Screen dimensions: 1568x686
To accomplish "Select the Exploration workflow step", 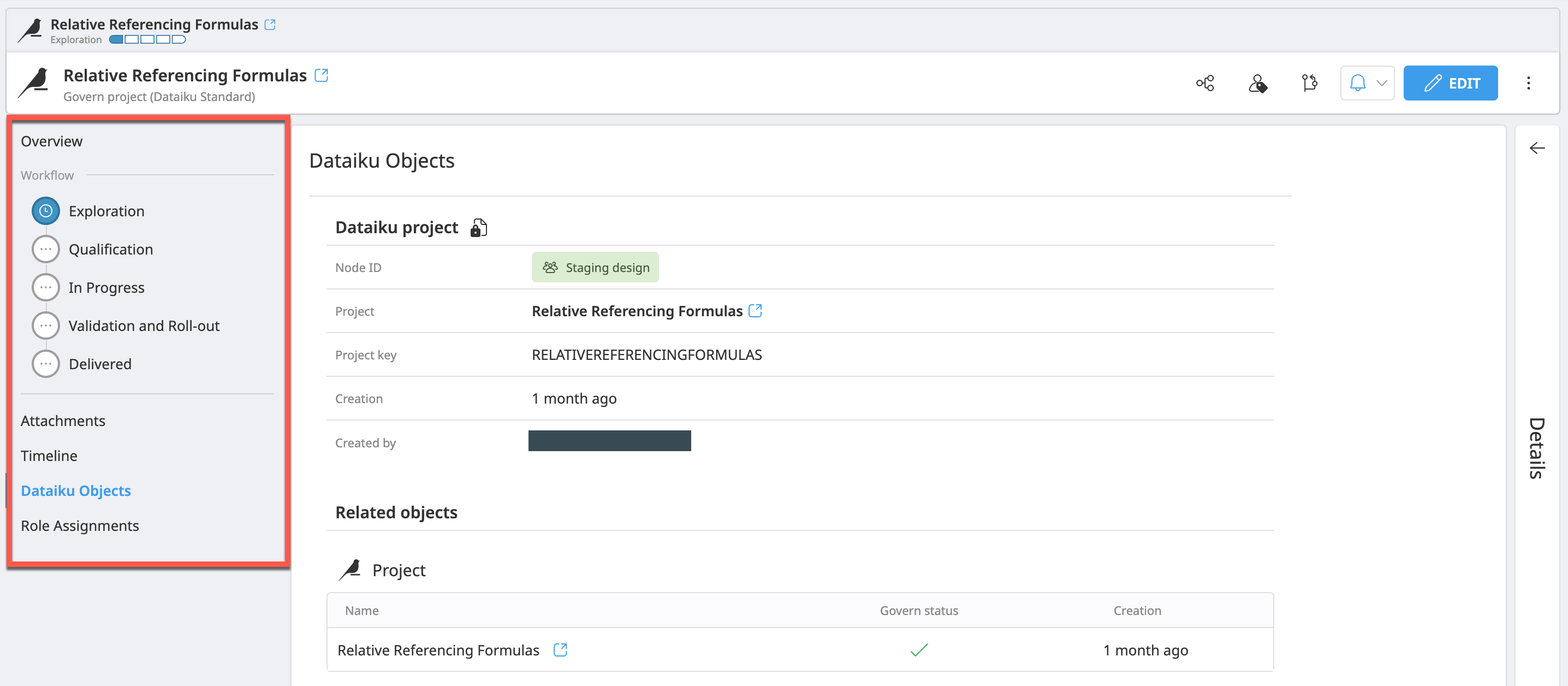I will click(106, 211).
